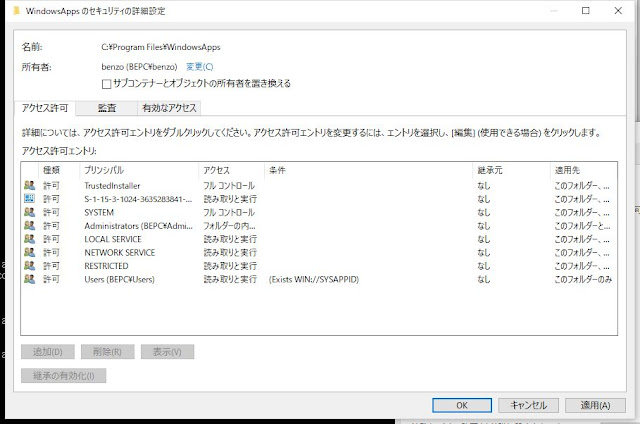The height and width of the screenshot is (424, 640).
Task: Select the RESTRICTED entry
Action: (x=107, y=266)
